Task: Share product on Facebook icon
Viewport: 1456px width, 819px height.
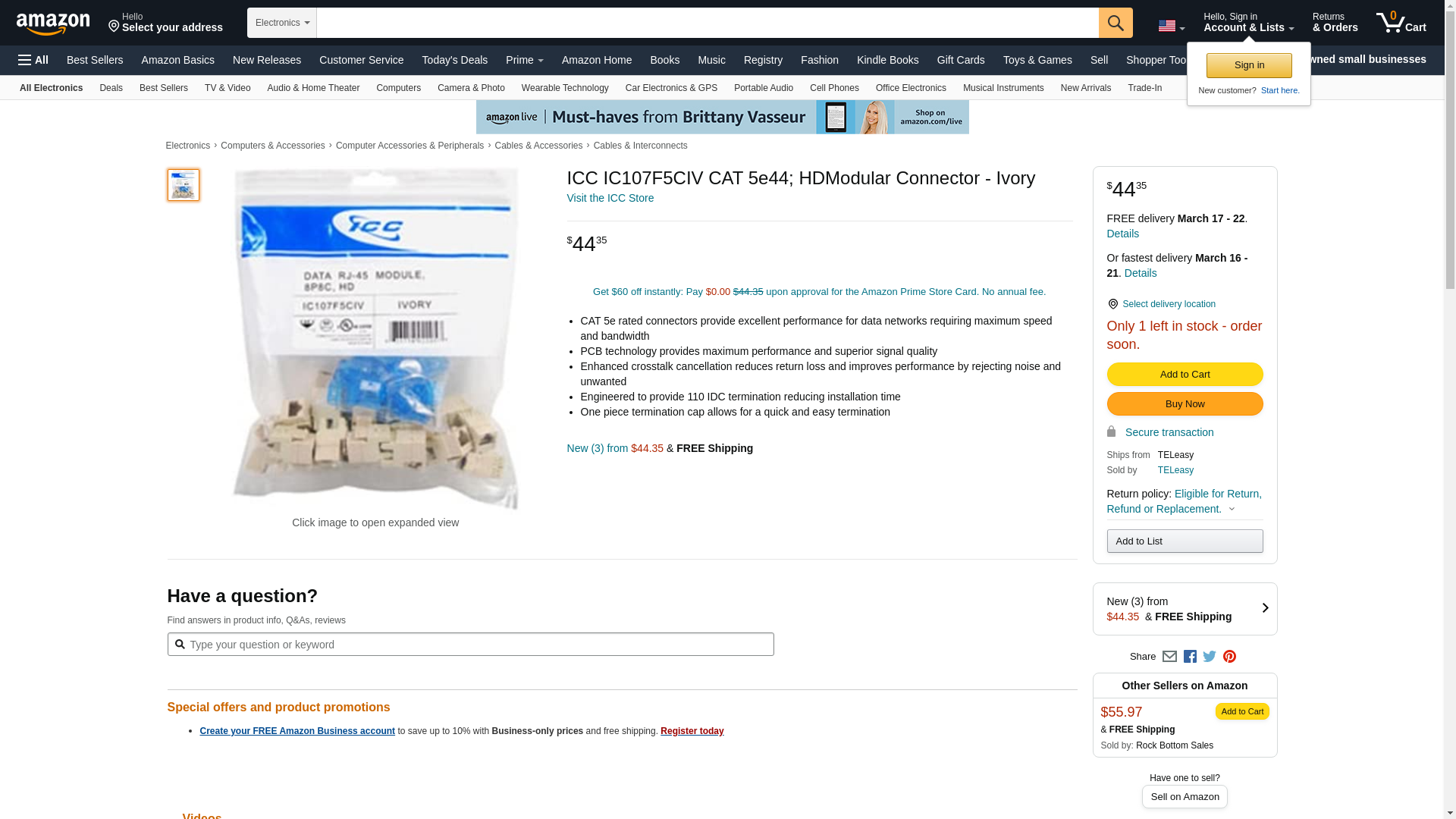Action: click(1190, 657)
